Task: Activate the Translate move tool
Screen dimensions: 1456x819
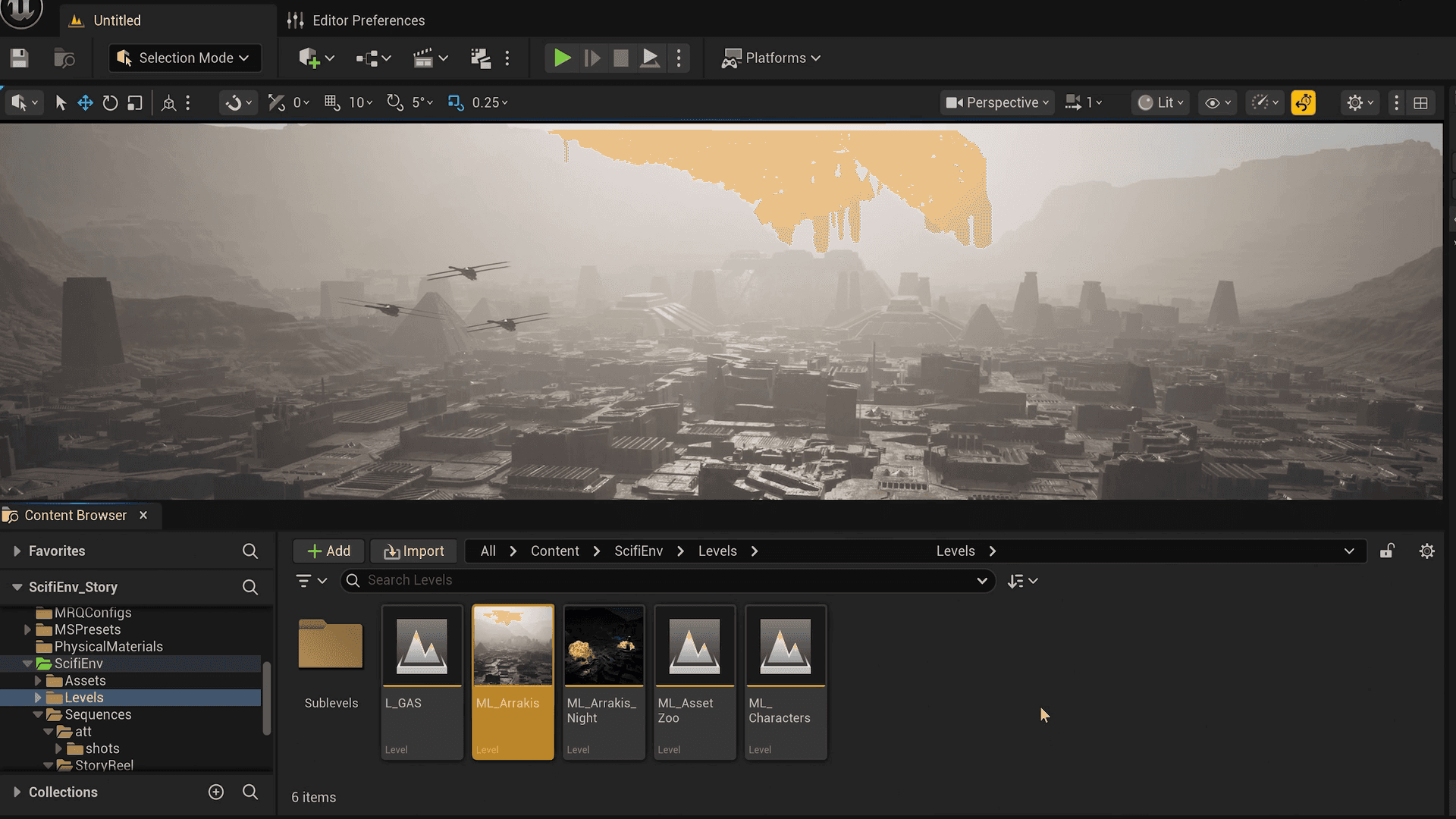Action: tap(85, 102)
